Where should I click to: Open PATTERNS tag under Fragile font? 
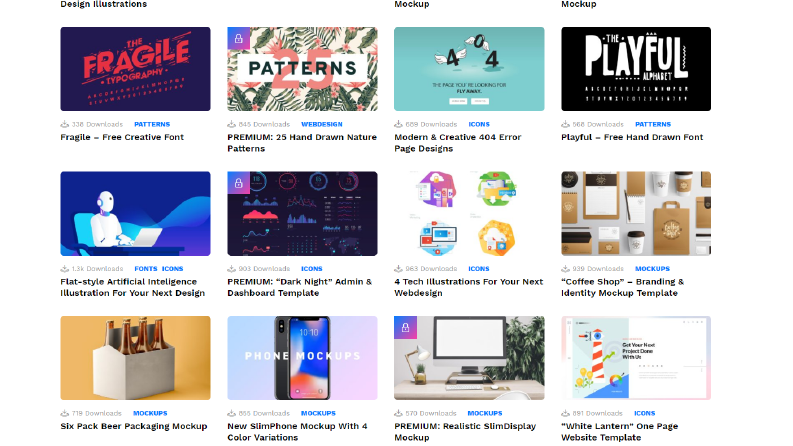tap(152, 124)
